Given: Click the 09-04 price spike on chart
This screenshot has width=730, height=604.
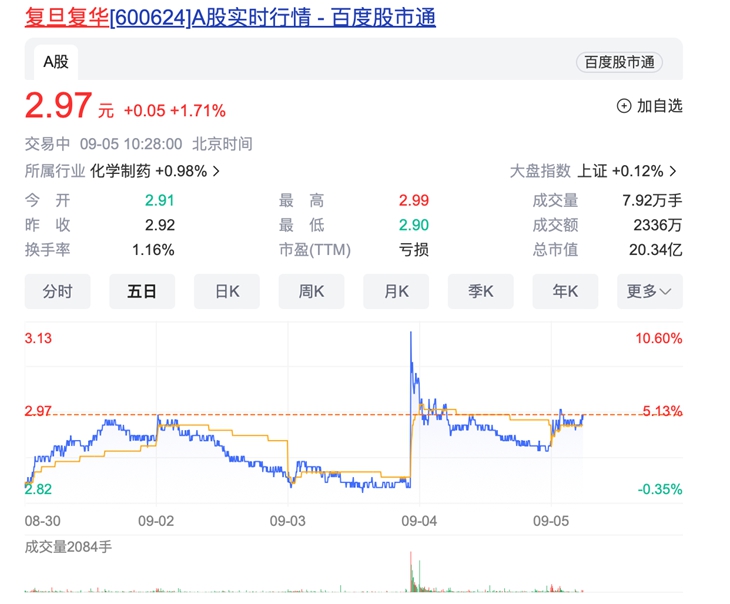Looking at the screenshot, I should tap(411, 334).
